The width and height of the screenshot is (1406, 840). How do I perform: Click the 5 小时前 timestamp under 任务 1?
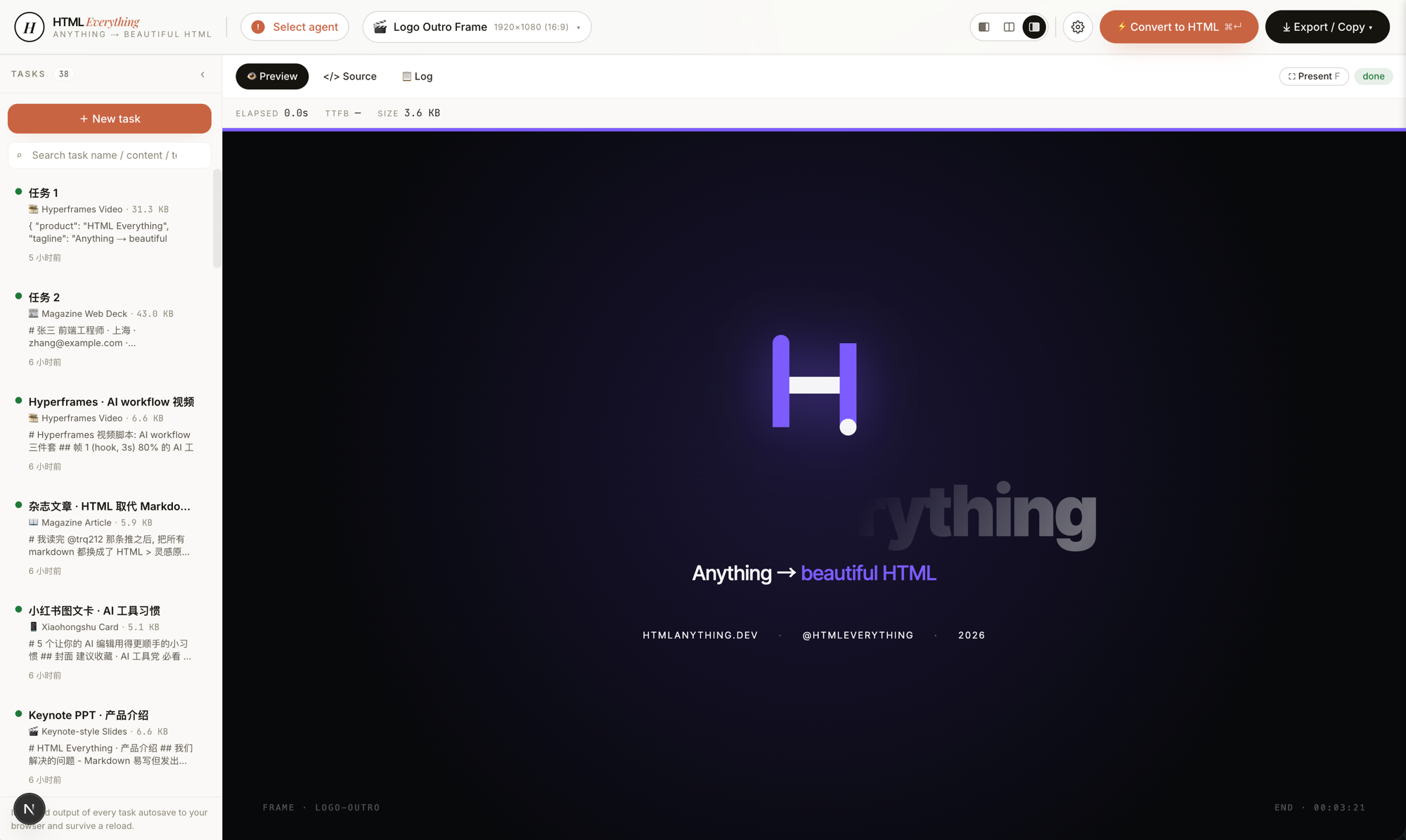pyautogui.click(x=45, y=258)
